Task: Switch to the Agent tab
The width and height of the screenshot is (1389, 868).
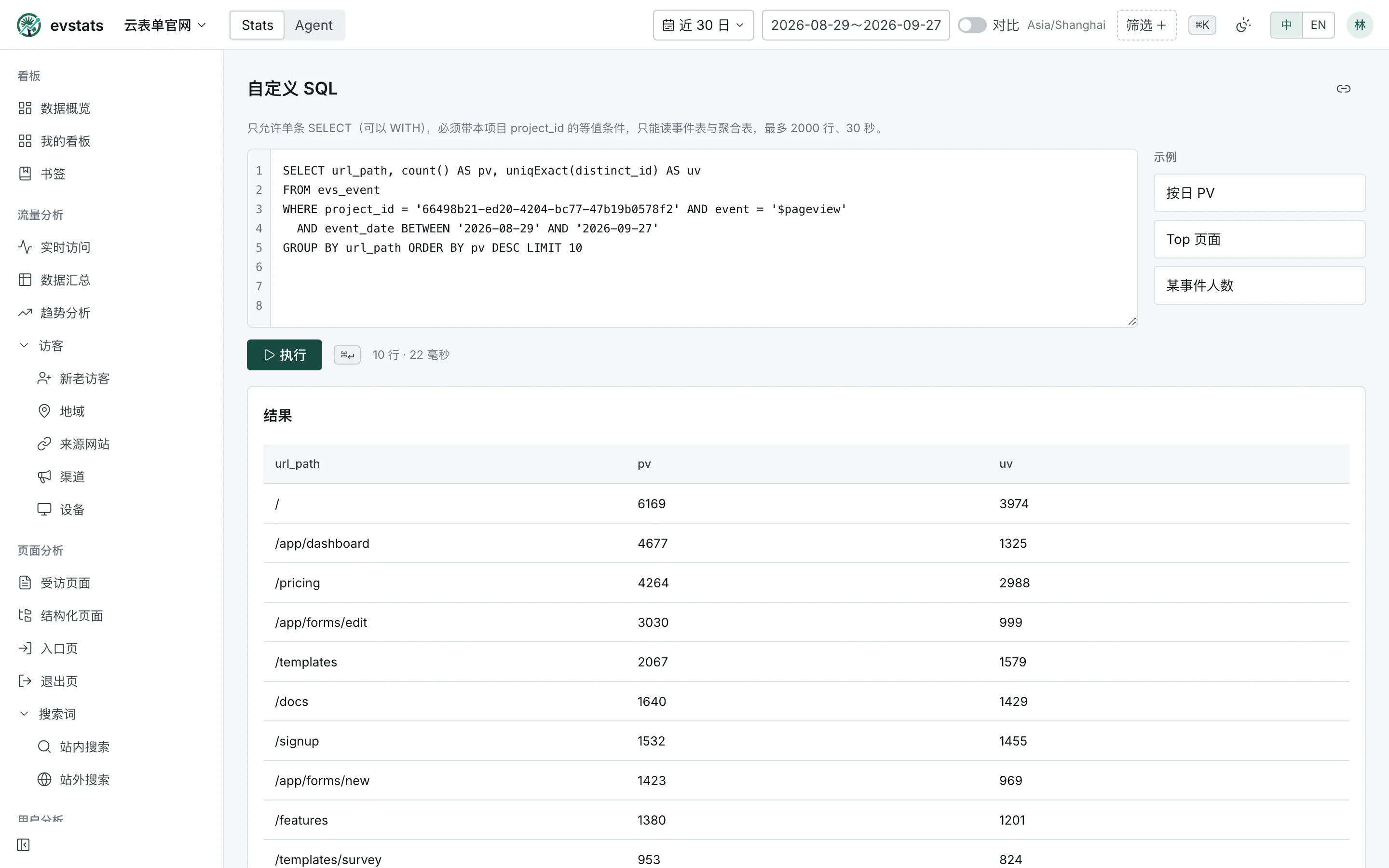Action: pyautogui.click(x=313, y=25)
